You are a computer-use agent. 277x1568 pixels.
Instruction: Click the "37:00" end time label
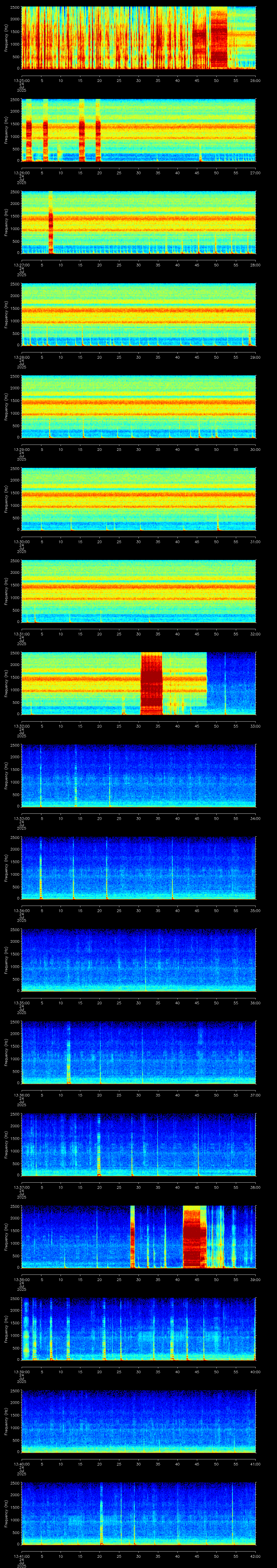(256, 1095)
